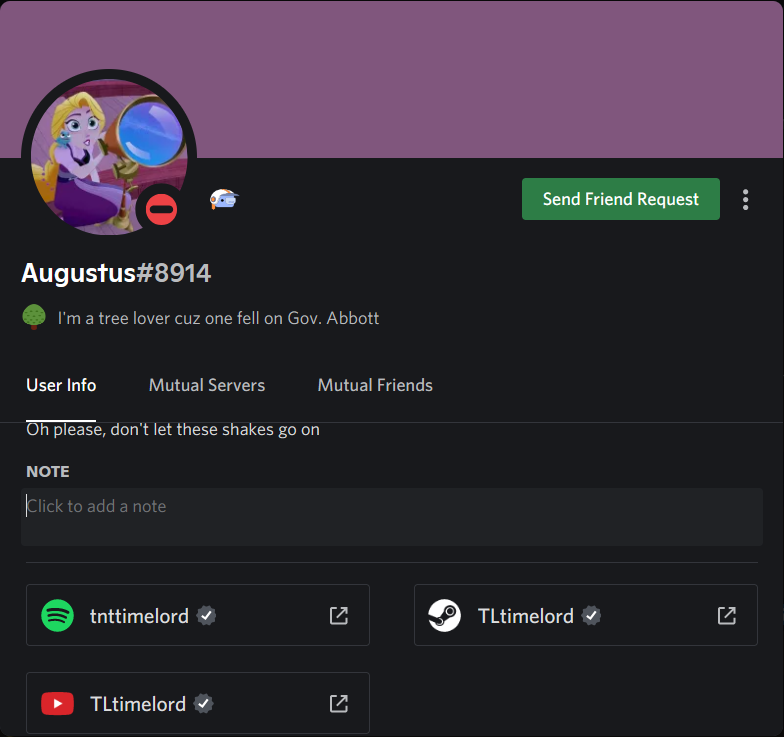This screenshot has height=737, width=784.
Task: Click the NOTE section heading
Action: click(x=48, y=472)
